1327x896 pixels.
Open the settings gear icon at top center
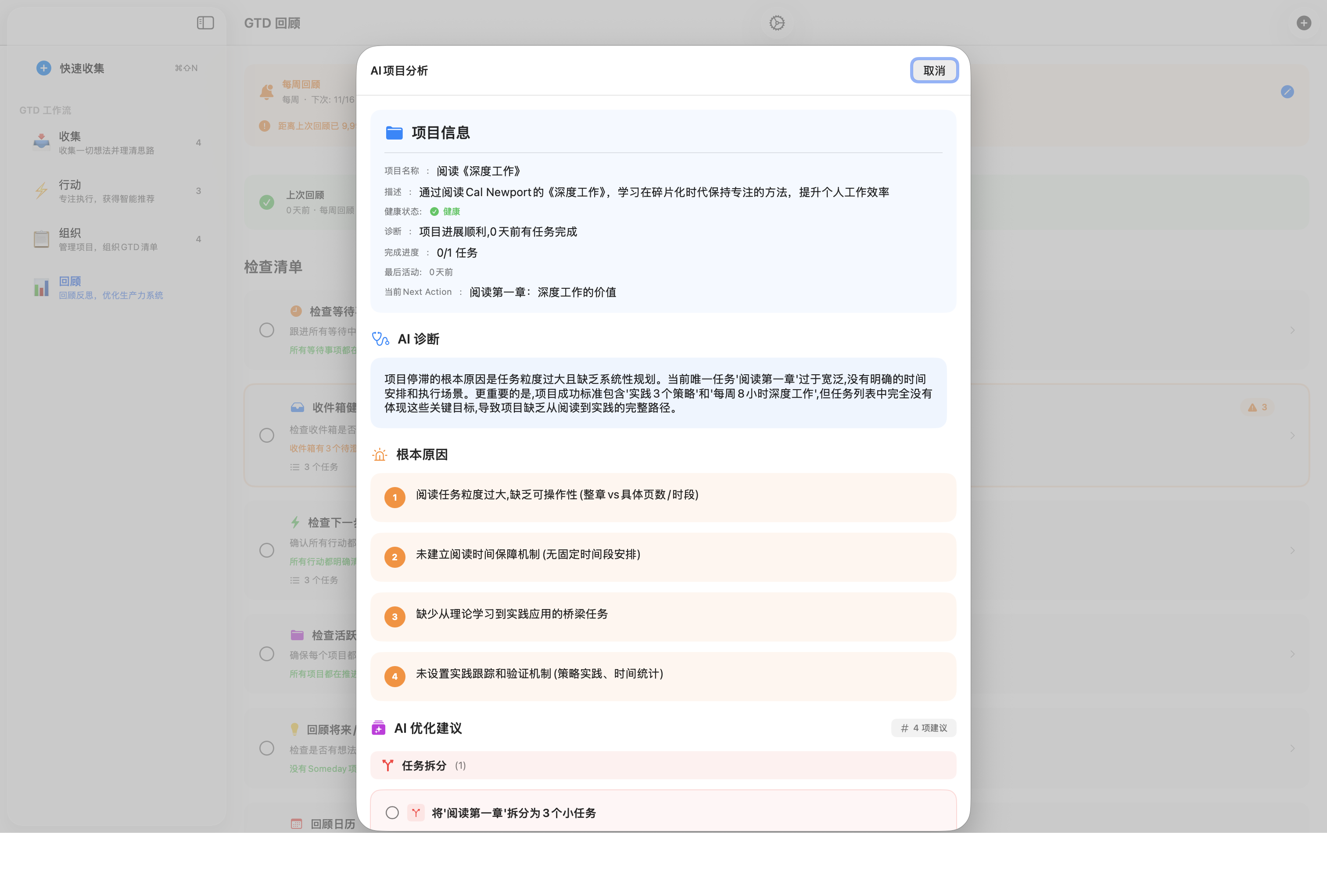click(x=776, y=23)
